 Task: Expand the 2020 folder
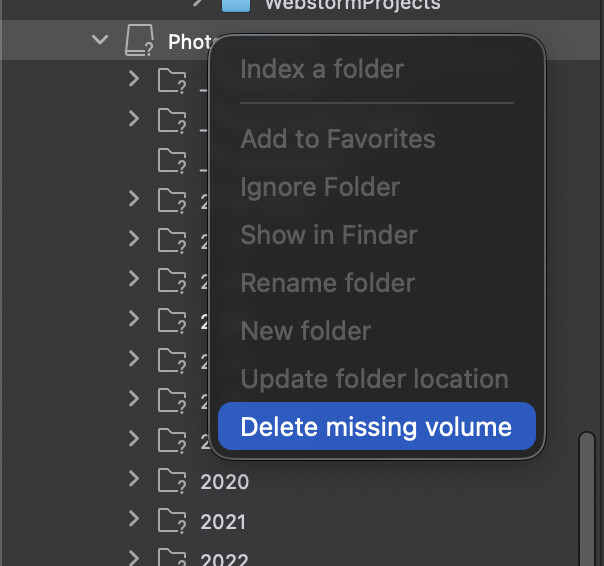tap(134, 479)
